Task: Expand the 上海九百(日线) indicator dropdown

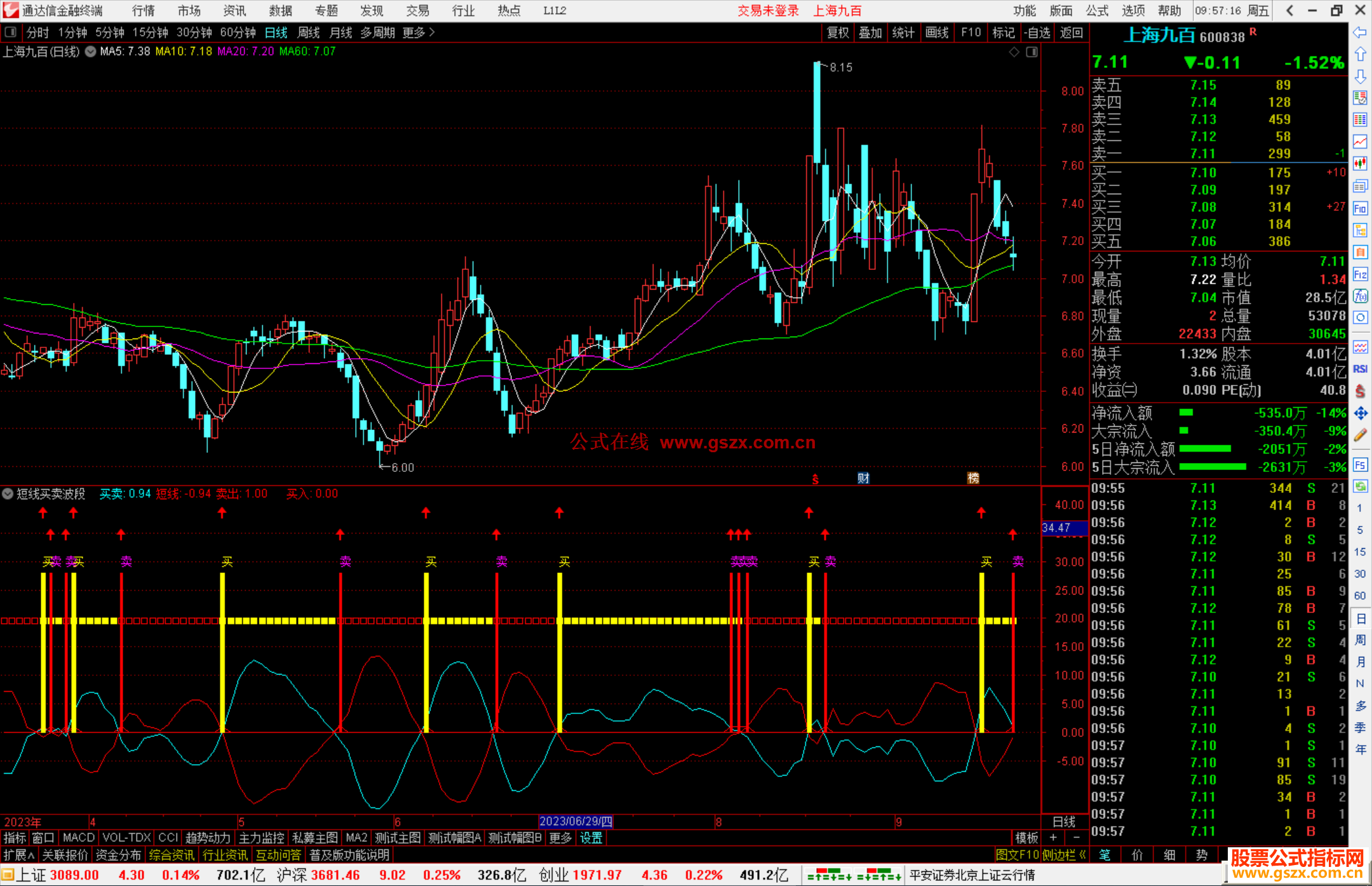Action: [90, 52]
